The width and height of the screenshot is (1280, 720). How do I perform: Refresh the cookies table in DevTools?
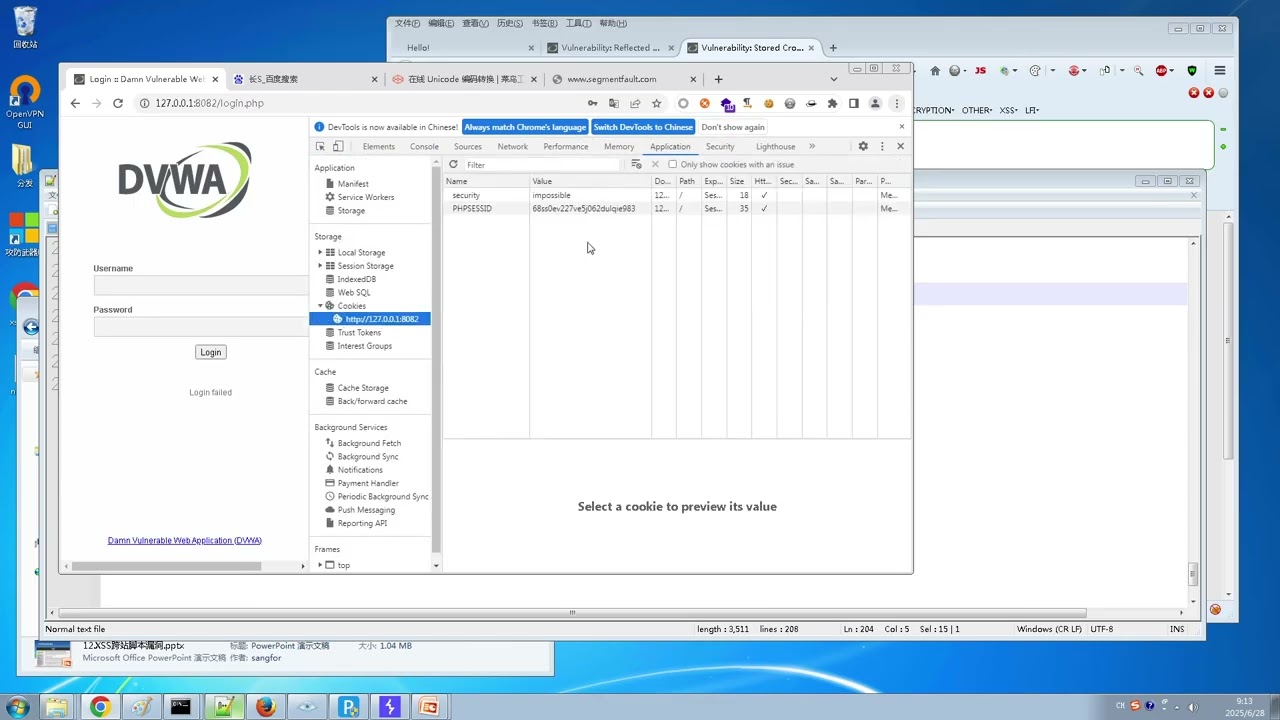coord(453,164)
